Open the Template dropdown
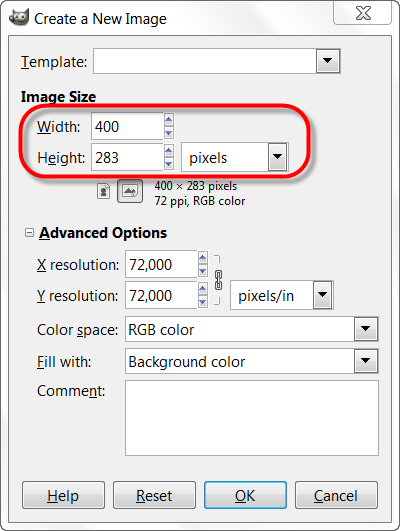 click(328, 61)
